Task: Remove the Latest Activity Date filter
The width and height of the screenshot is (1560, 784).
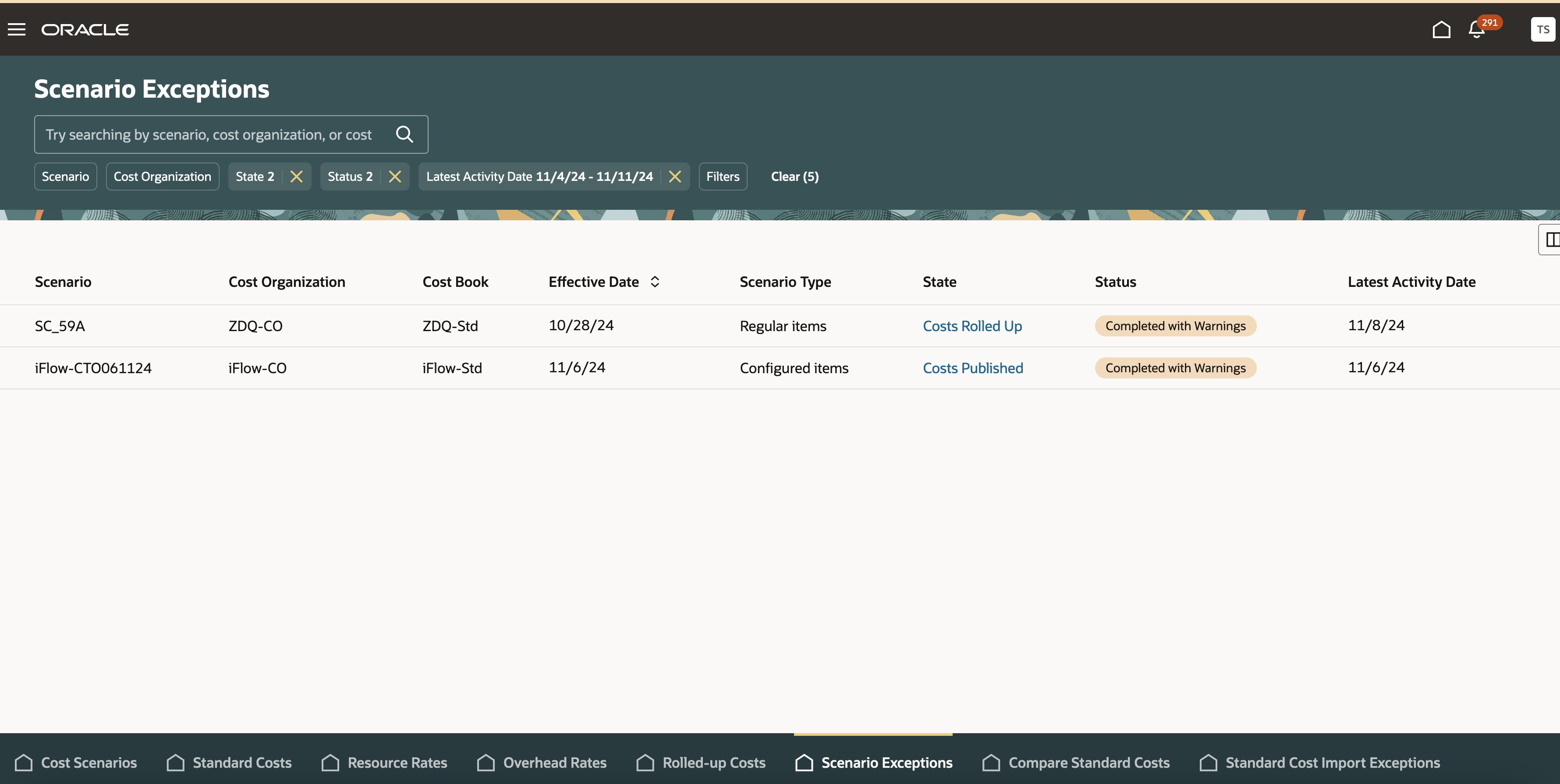Action: tap(675, 177)
